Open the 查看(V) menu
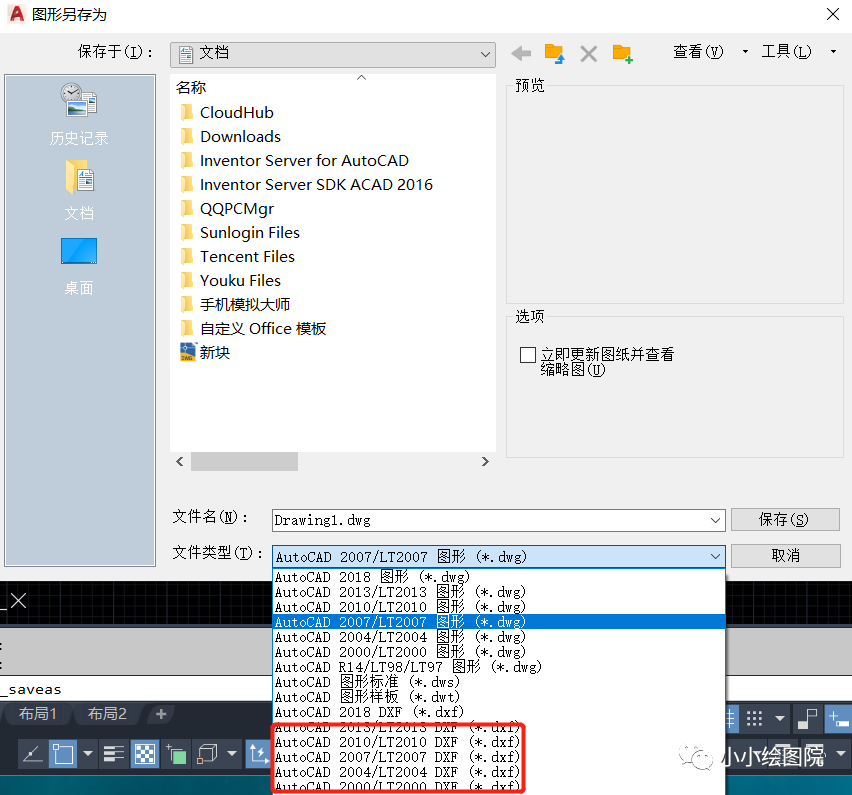 tap(710, 52)
